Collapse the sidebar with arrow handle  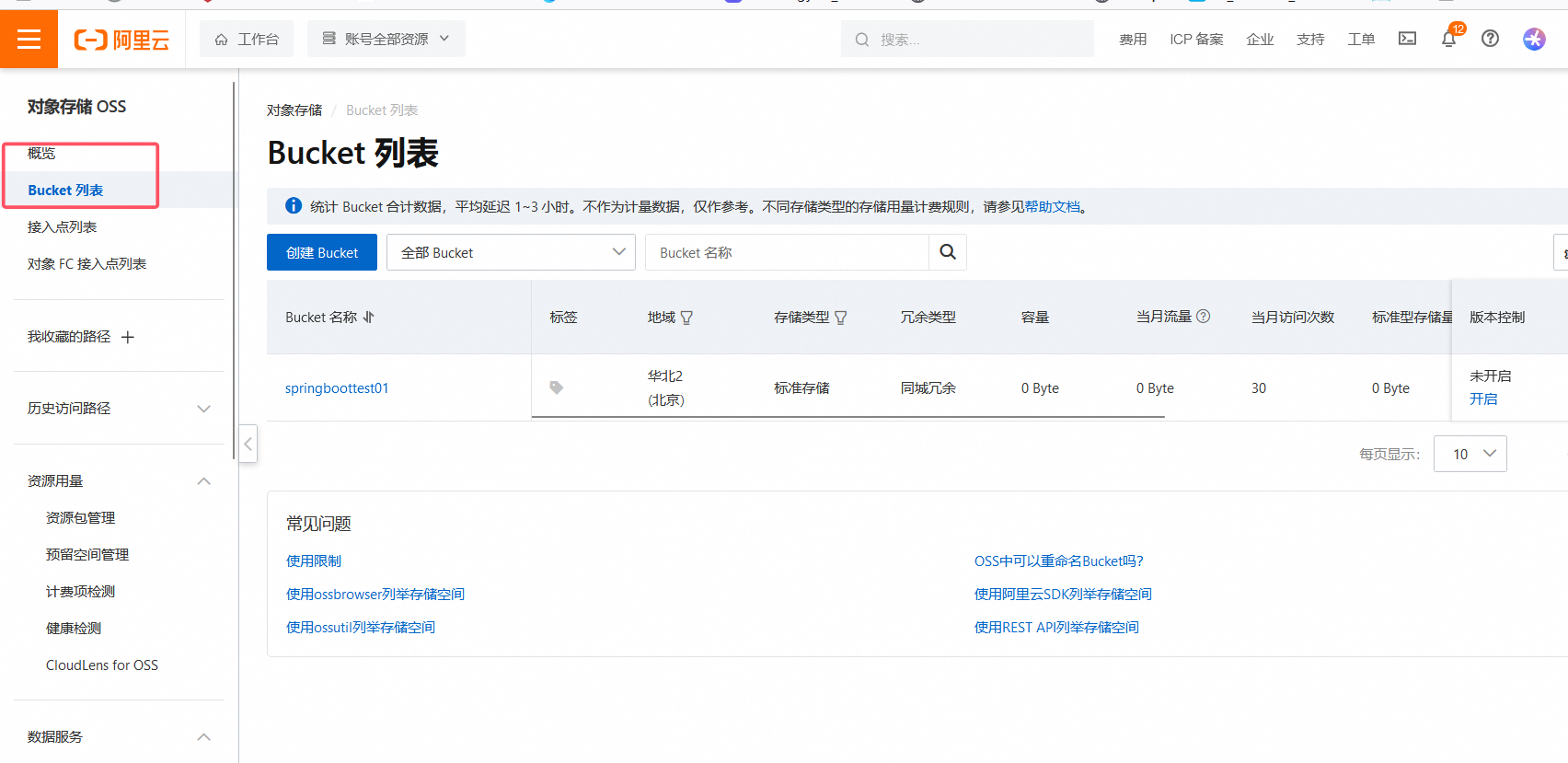coord(248,444)
